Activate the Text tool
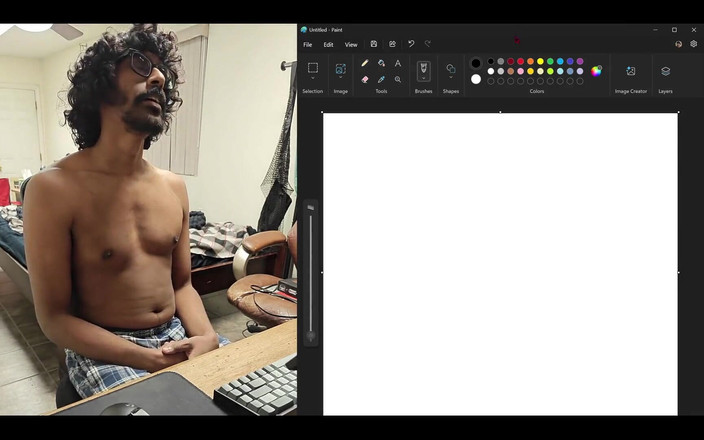Screen dimensions: 704x440 click(x=398, y=63)
